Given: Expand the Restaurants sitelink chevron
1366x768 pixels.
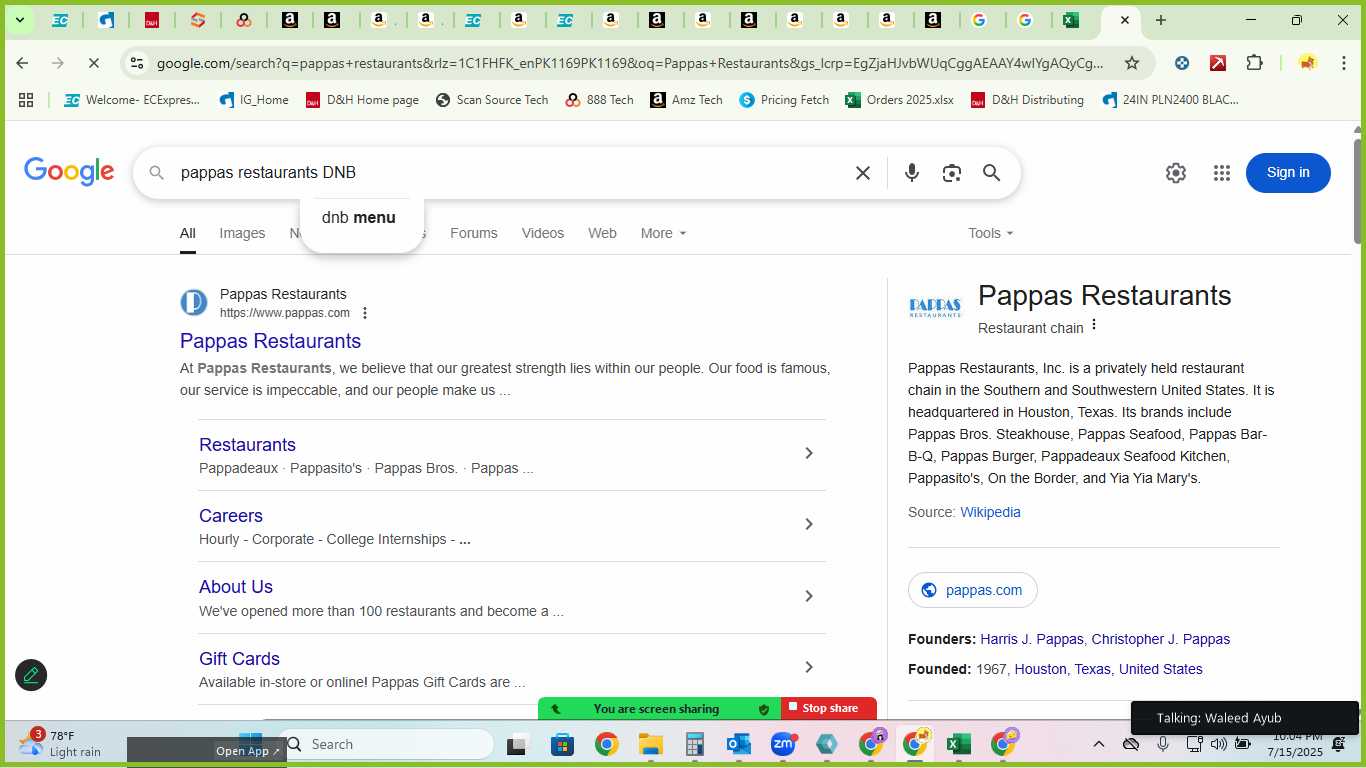Looking at the screenshot, I should tap(809, 454).
